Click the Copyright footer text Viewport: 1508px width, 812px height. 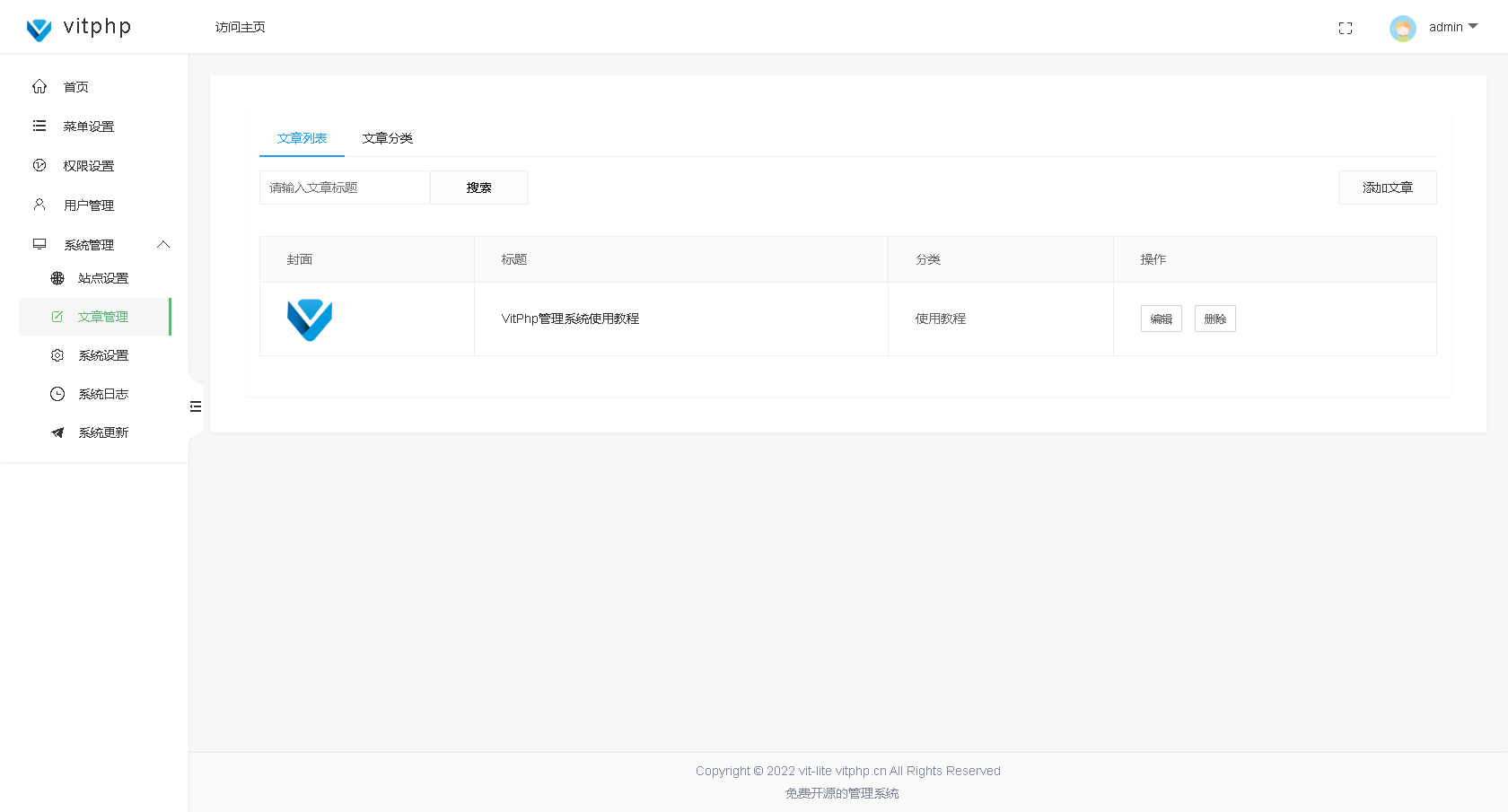coord(848,771)
